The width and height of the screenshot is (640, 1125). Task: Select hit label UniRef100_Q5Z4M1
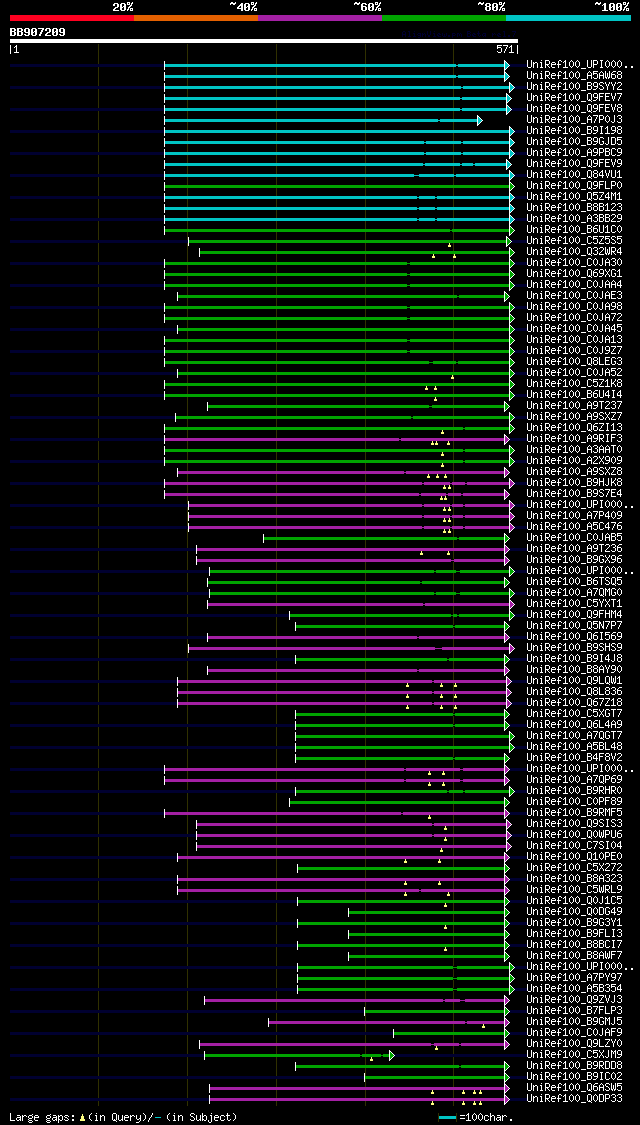click(575, 197)
